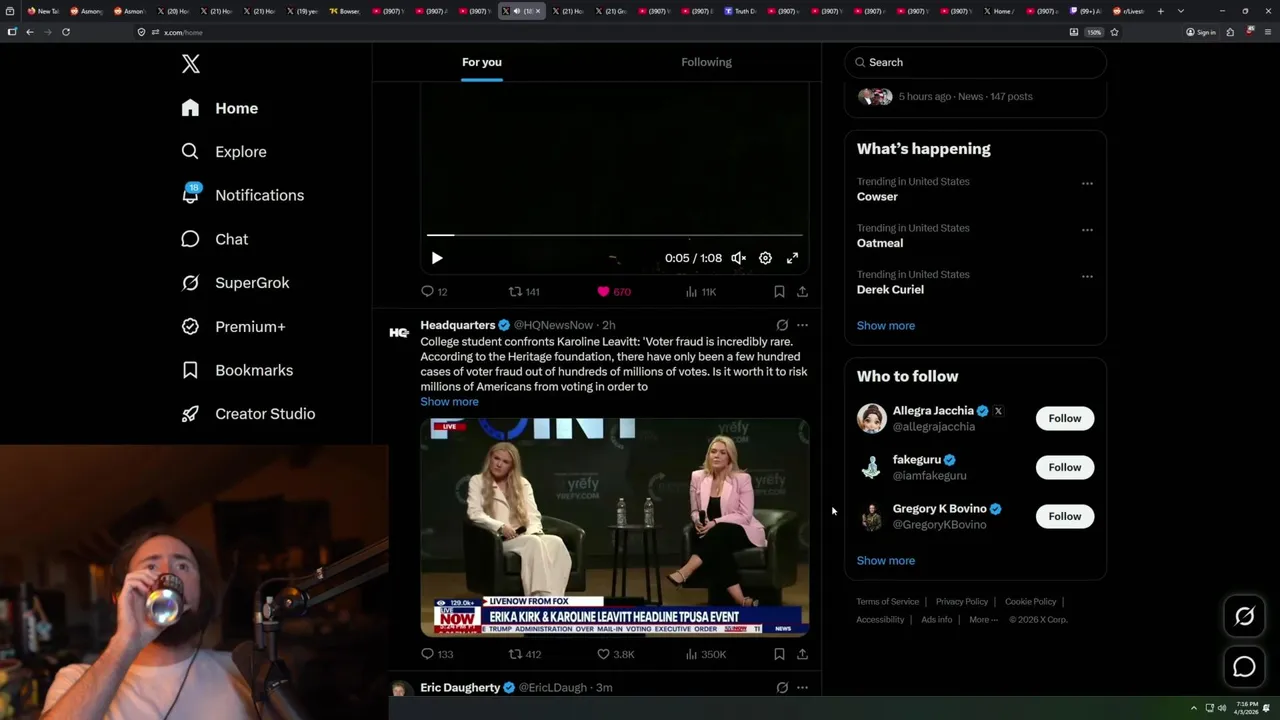Viewport: 1280px width, 720px height.
Task: Open the Home sidebar item
Action: (220, 108)
